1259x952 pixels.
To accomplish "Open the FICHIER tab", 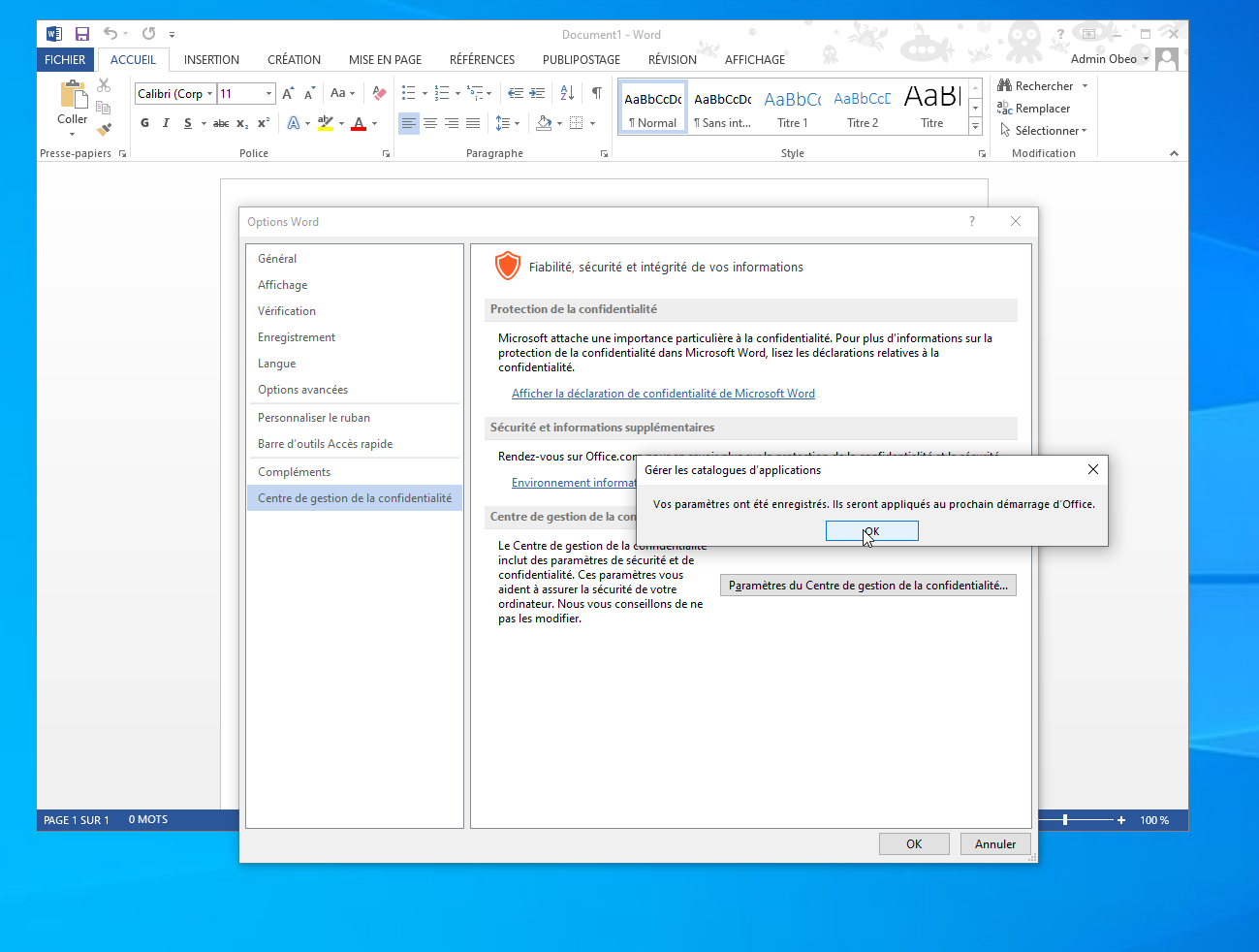I will coord(65,59).
